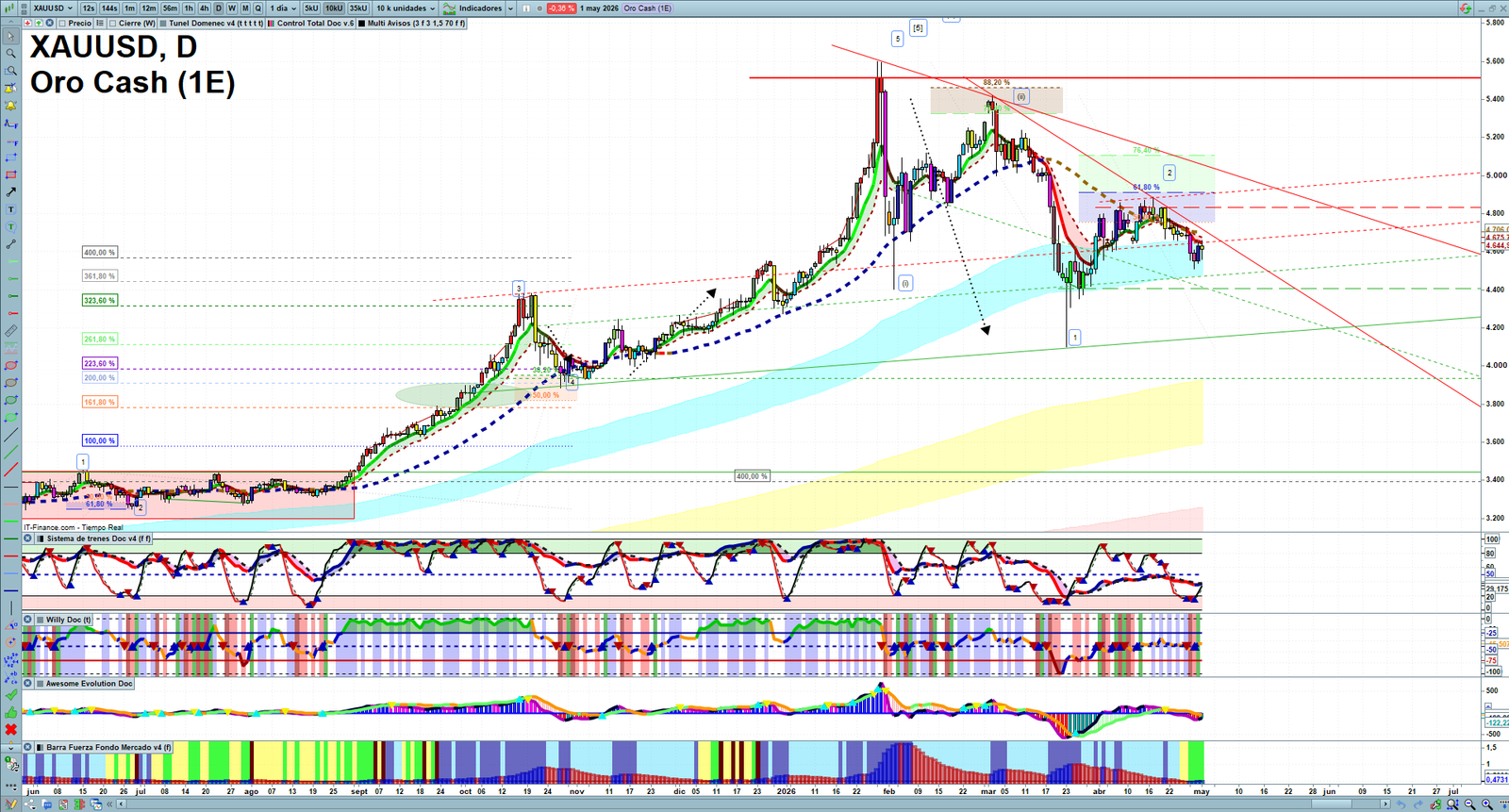Image resolution: width=1509 pixels, height=812 pixels.
Task: Open the 10 k unidades dropdown
Action: pyautogui.click(x=406, y=8)
